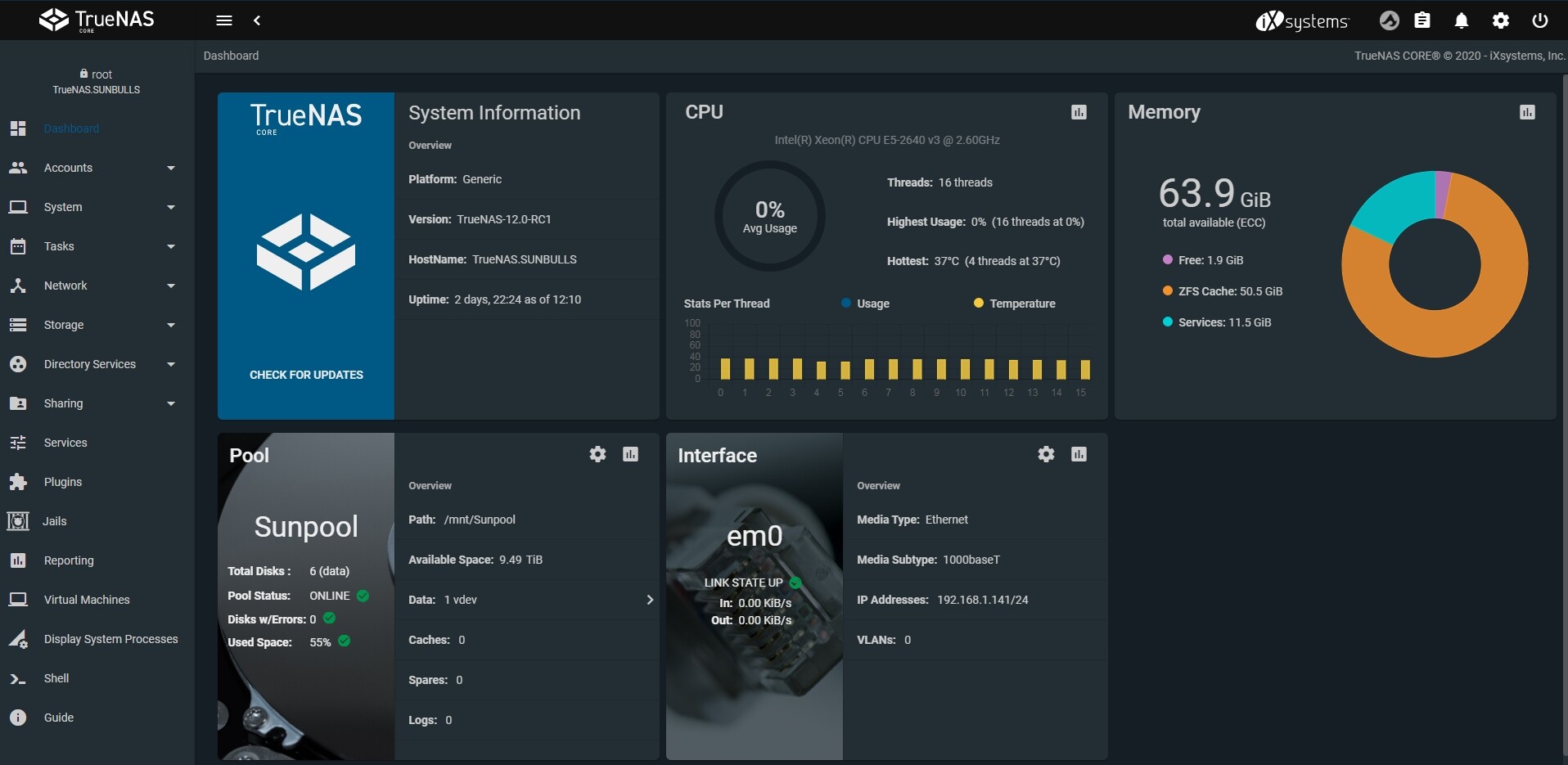Click the memory donut chart
Screen dimensions: 1568x765
(1435, 264)
